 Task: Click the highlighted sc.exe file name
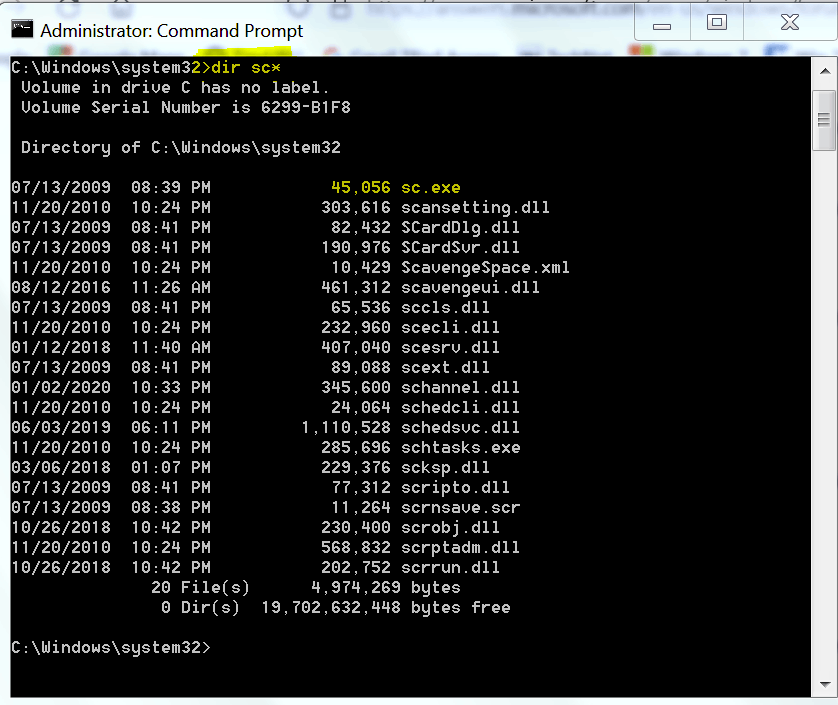click(x=431, y=188)
